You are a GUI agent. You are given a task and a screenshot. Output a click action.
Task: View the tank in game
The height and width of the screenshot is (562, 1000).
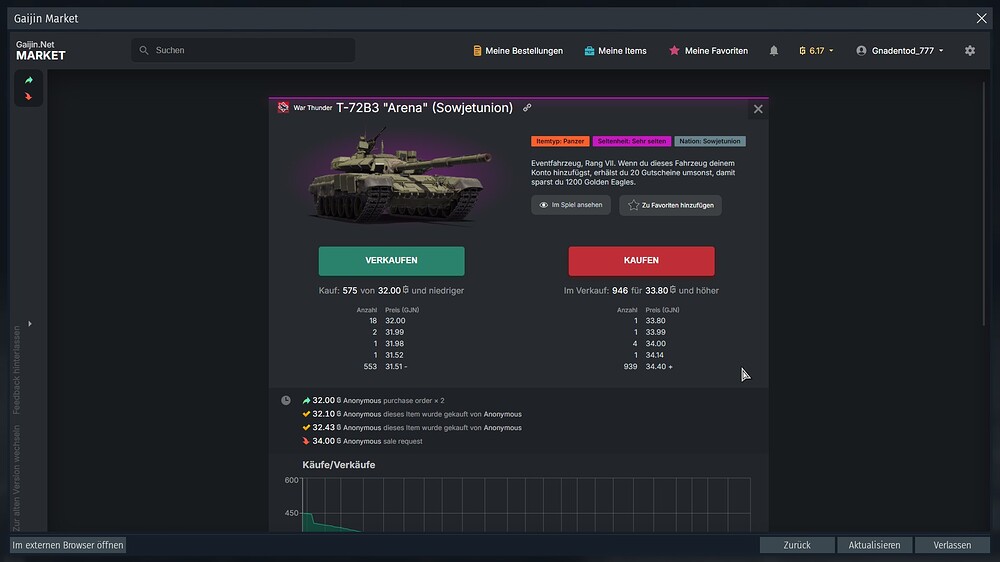click(x=570, y=205)
